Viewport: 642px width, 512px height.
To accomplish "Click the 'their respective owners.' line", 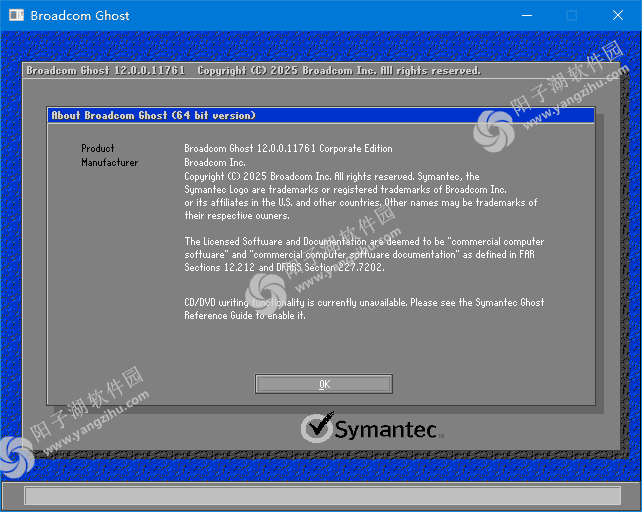I will (237, 215).
